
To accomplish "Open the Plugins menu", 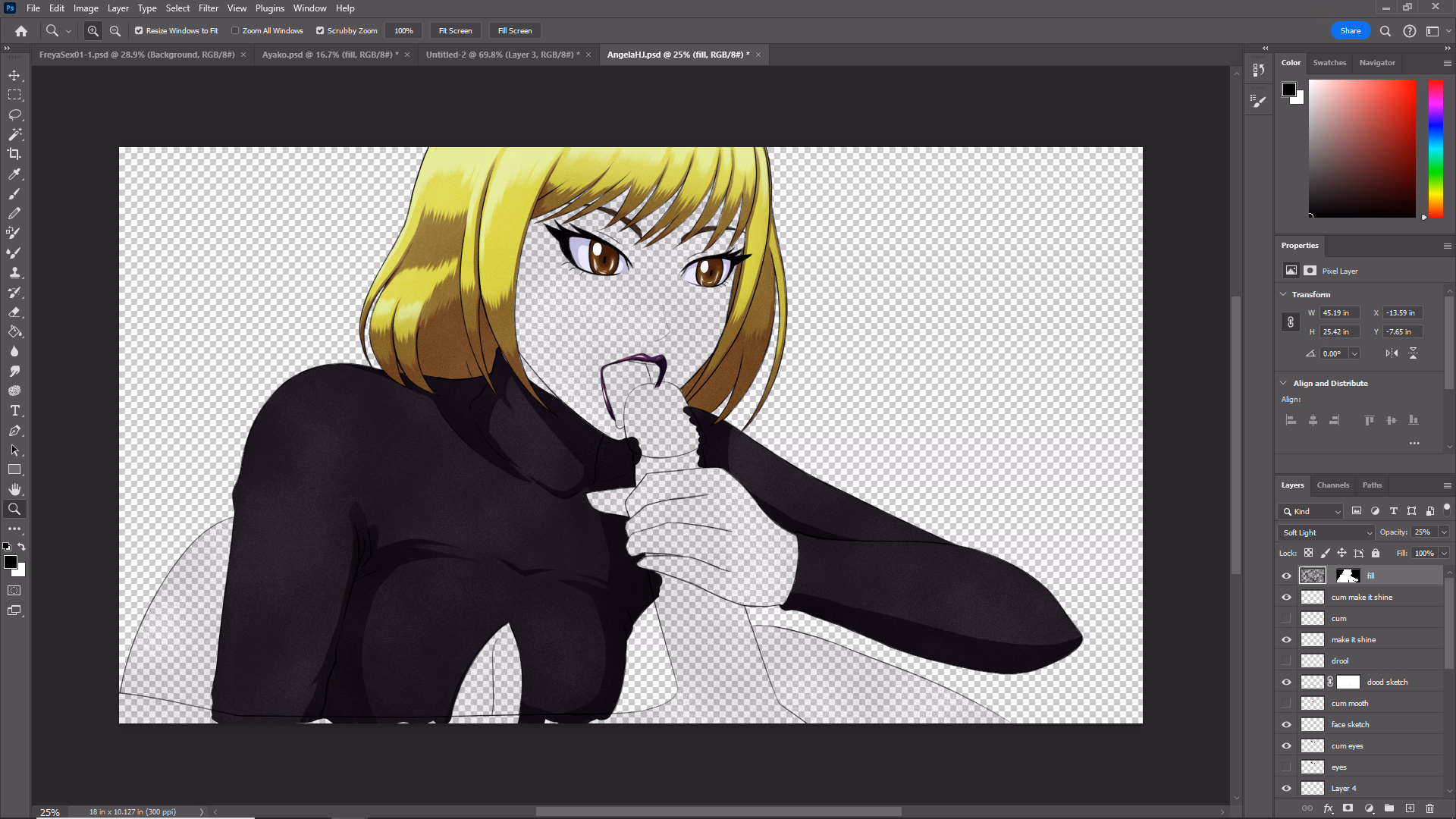I will click(x=270, y=8).
